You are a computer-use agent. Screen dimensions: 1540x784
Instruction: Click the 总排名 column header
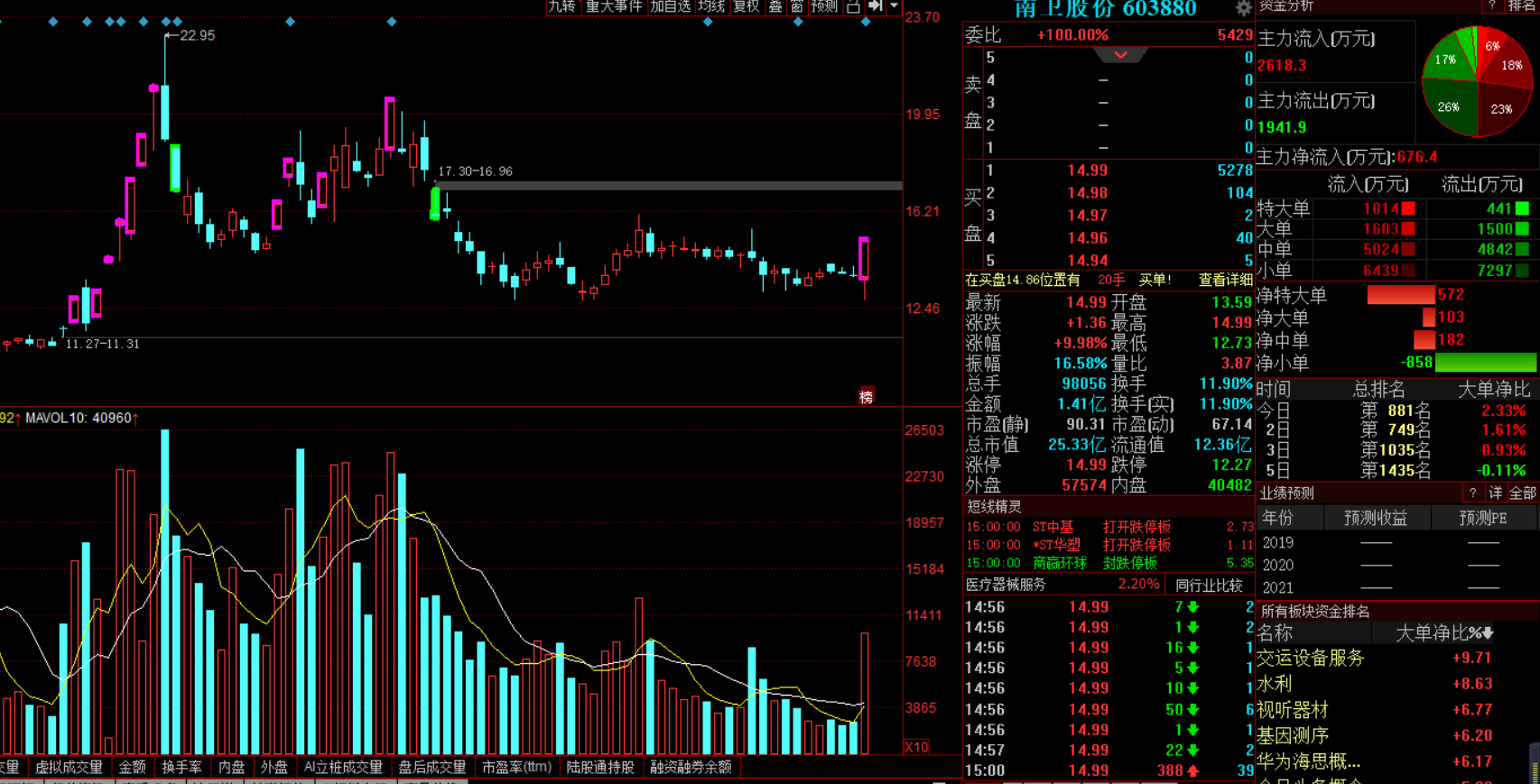pyautogui.click(x=1378, y=389)
